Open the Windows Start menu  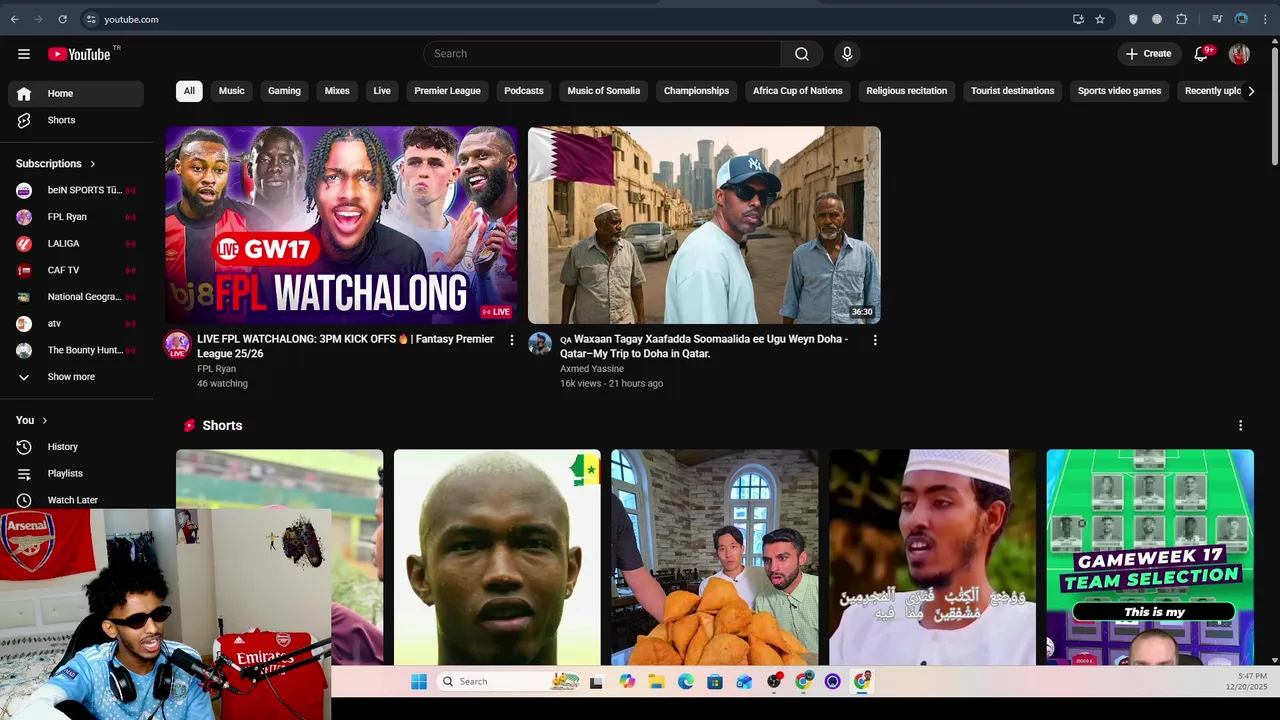pyautogui.click(x=419, y=682)
